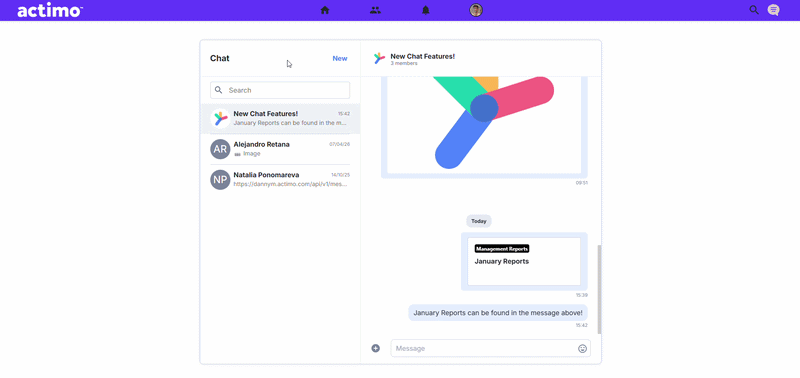The height and width of the screenshot is (378, 800).
Task: Click the Management Reports tag
Action: (x=502, y=248)
